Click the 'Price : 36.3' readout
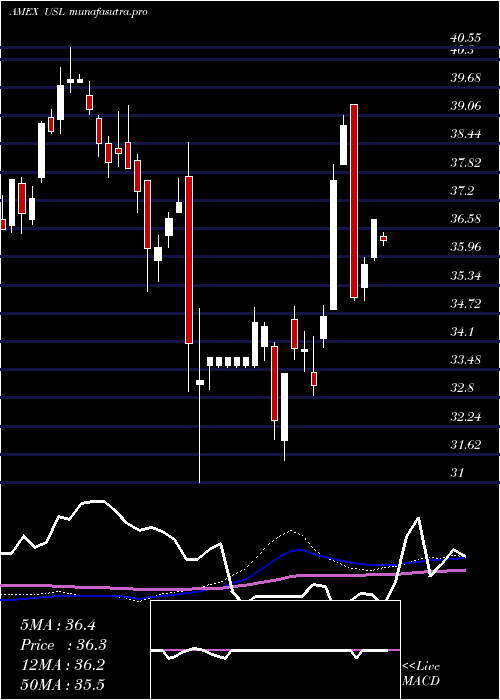The width and height of the screenshot is (500, 700). 64,645
